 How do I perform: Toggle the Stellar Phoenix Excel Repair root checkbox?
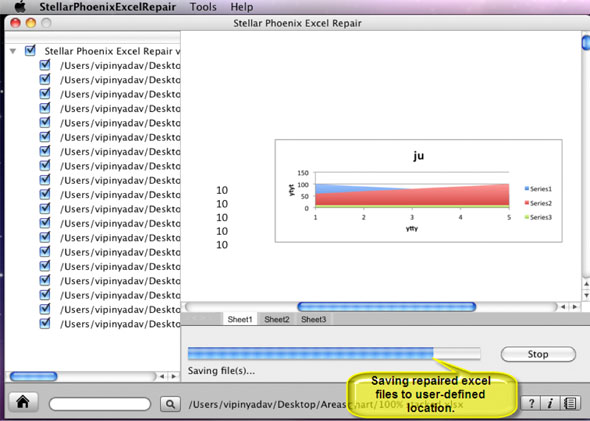[x=30, y=50]
